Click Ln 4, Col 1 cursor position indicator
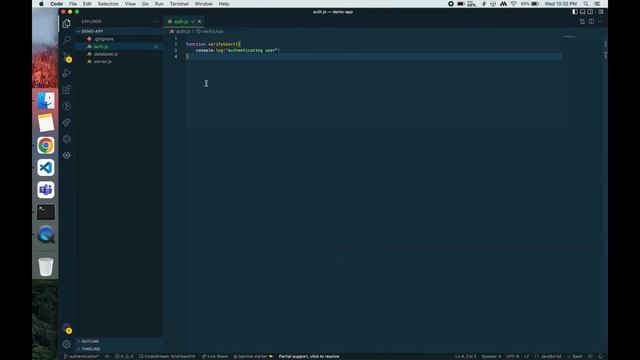 [x=466, y=356]
